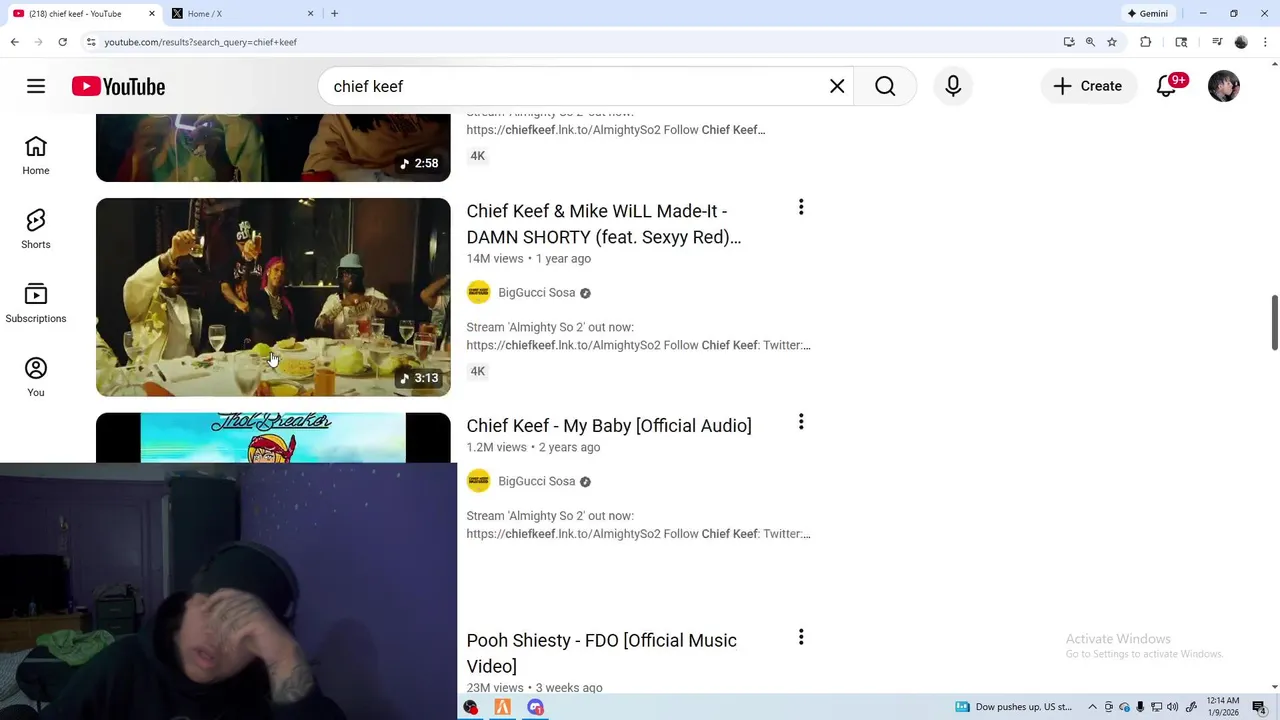The width and height of the screenshot is (1280, 720).
Task: Open the YouTube account avatar menu
Action: 1224,86
